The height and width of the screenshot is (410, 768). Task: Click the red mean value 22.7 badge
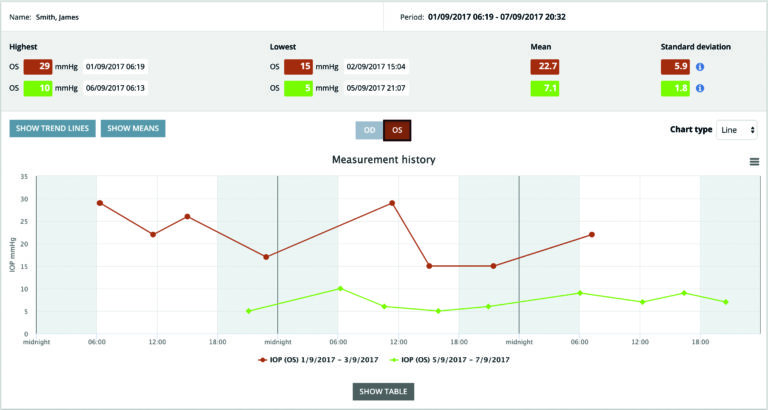coord(546,67)
